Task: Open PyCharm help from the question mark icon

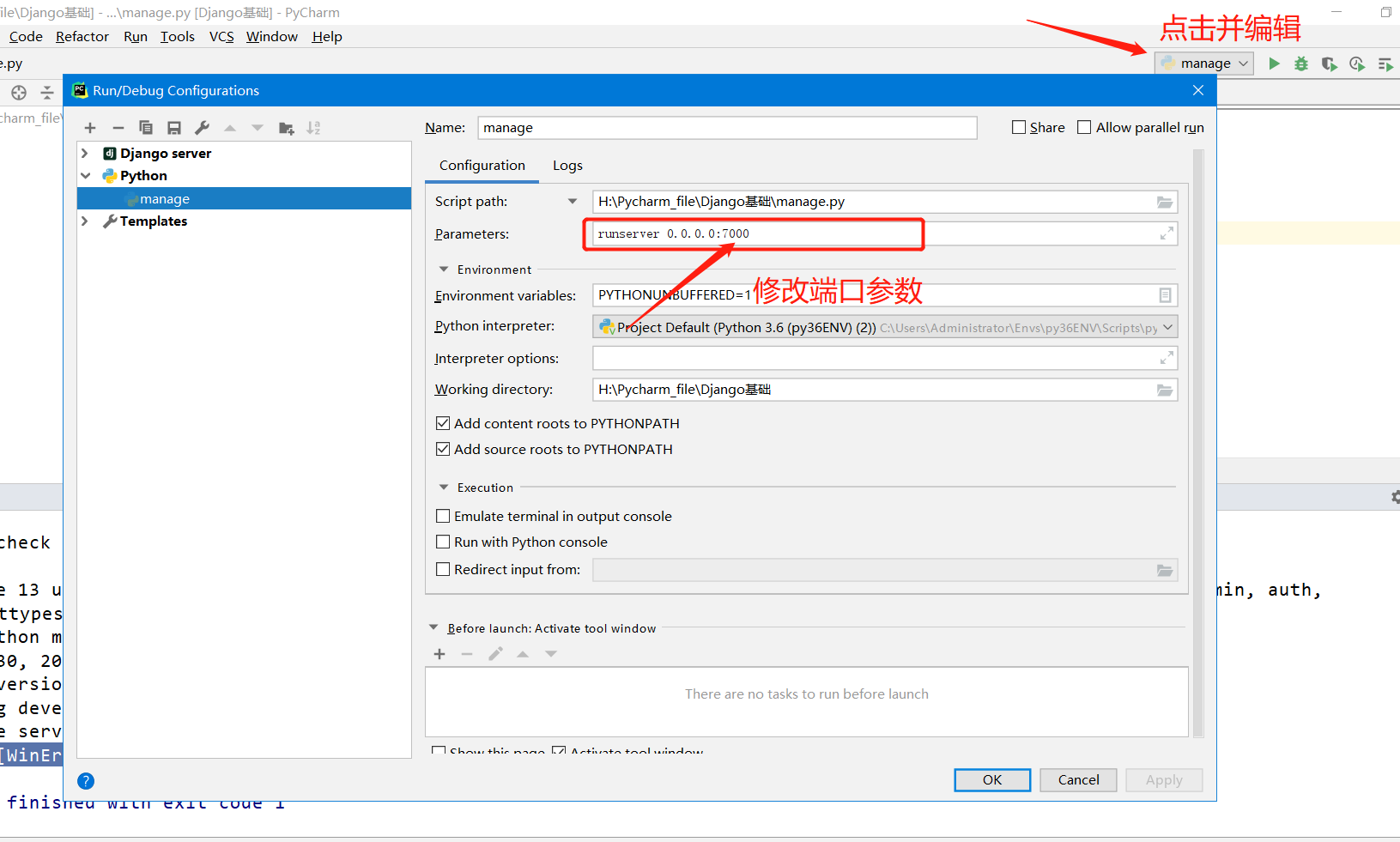Action: click(x=86, y=780)
